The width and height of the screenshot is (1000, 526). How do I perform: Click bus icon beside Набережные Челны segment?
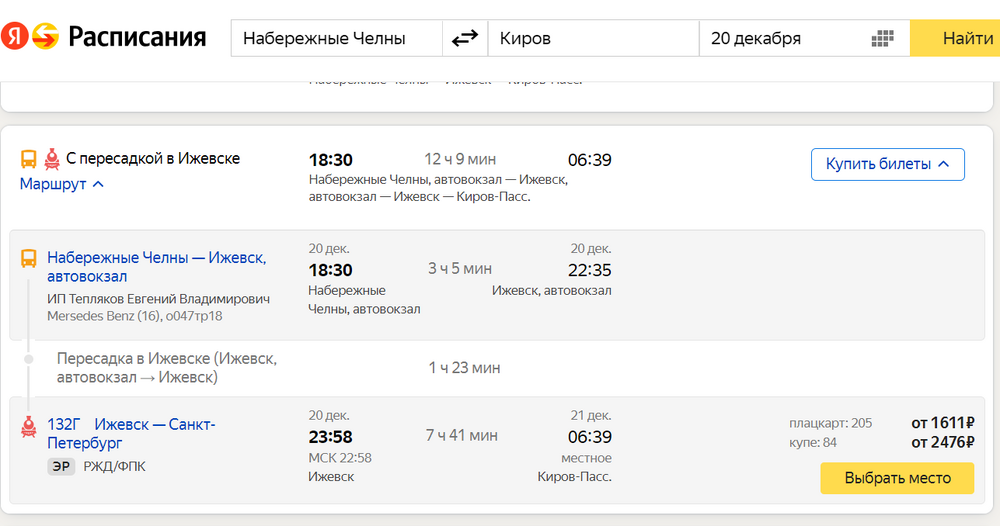pyautogui.click(x=29, y=258)
